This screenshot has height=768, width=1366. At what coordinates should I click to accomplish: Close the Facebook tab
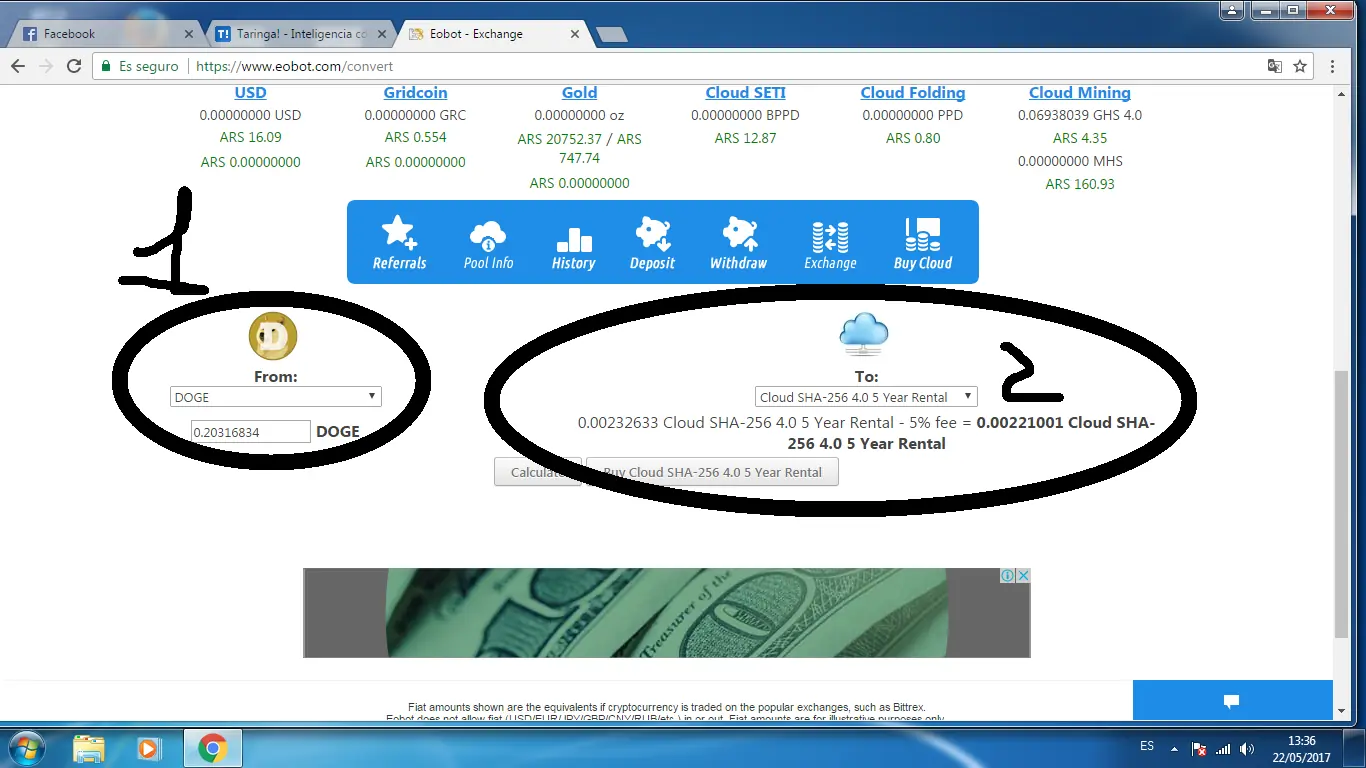(x=190, y=34)
